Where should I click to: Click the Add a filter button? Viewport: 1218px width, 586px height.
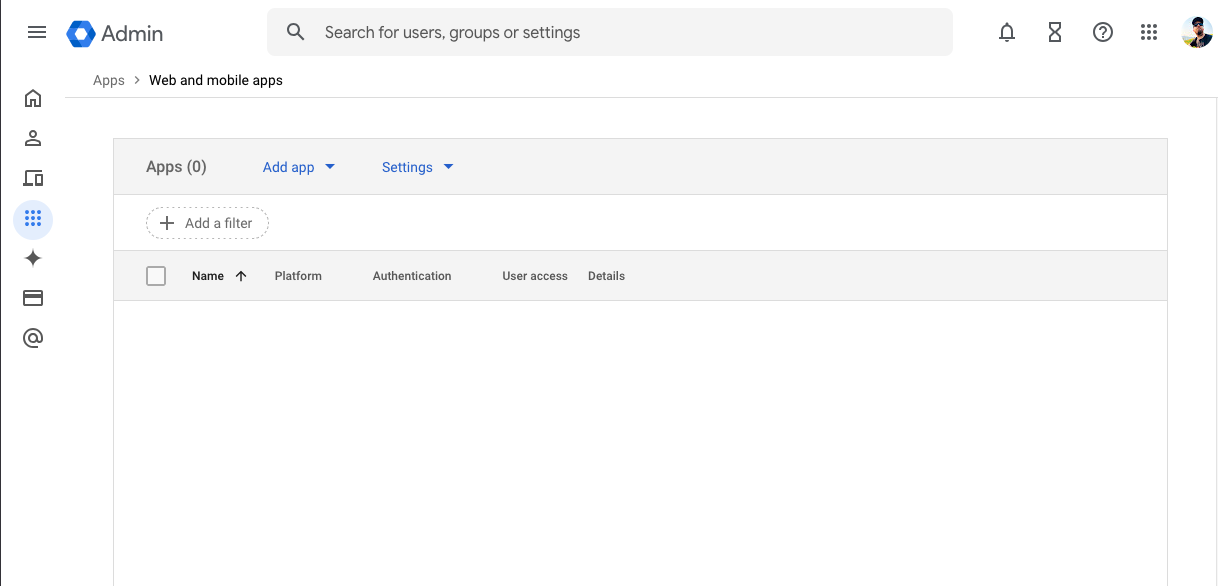point(207,222)
